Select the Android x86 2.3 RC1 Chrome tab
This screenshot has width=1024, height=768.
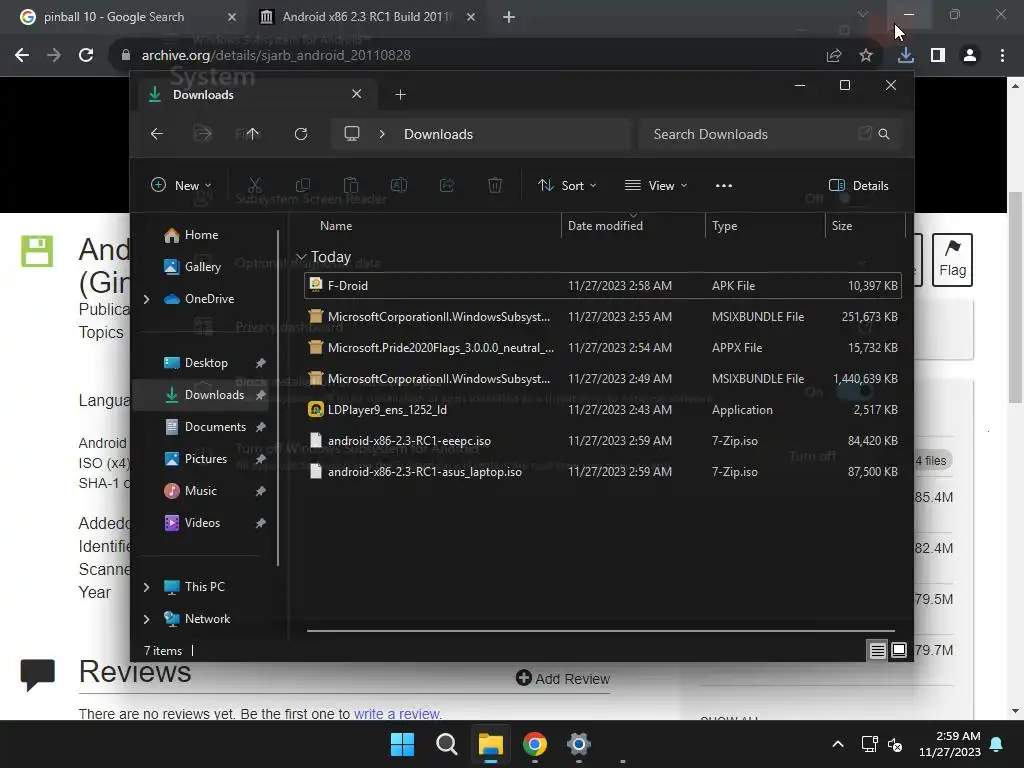pos(367,17)
